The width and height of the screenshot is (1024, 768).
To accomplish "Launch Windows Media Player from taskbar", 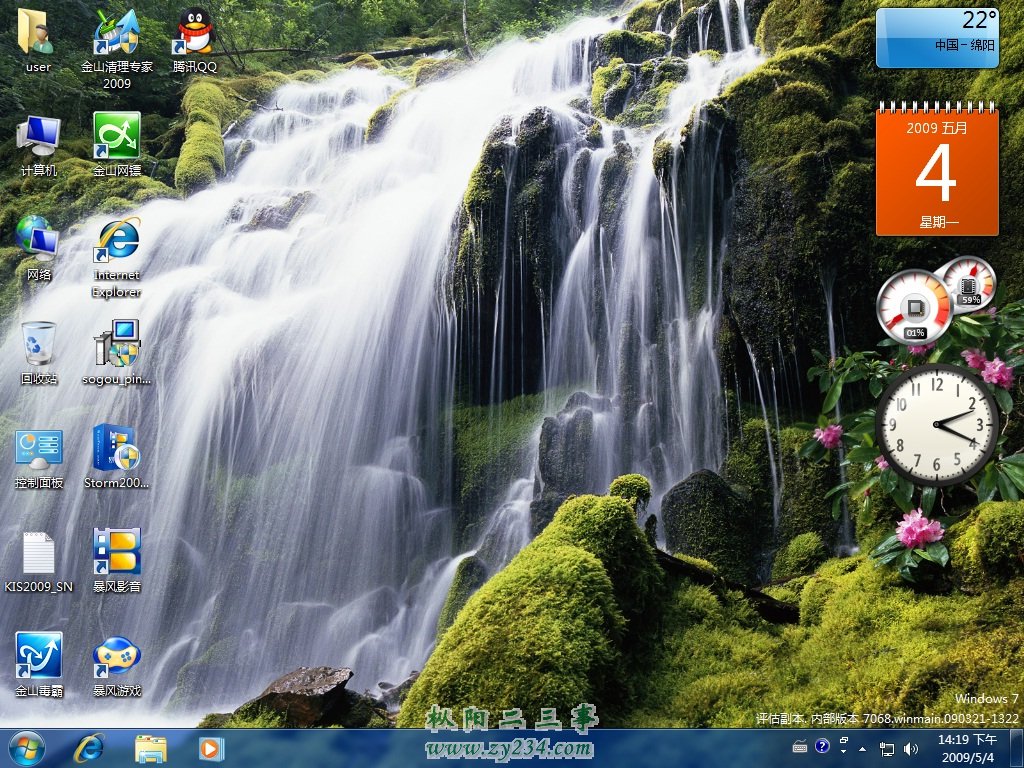I will pos(211,748).
